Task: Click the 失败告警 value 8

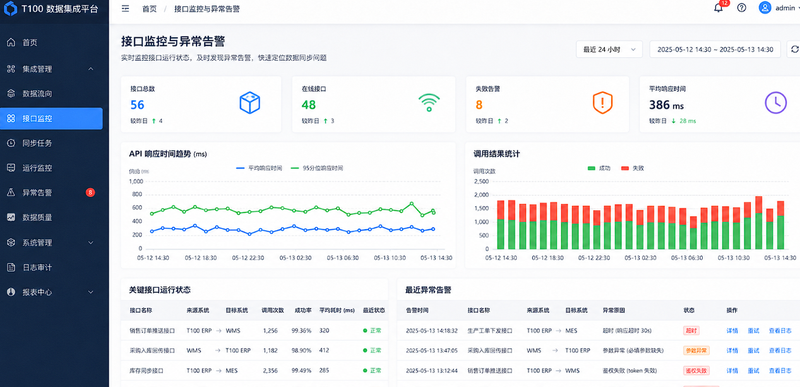Action: pos(479,105)
